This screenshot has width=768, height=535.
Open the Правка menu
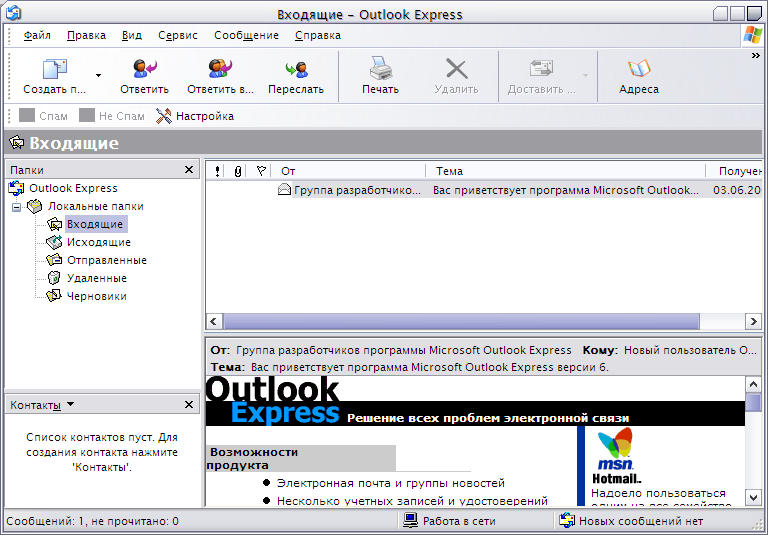pos(86,35)
